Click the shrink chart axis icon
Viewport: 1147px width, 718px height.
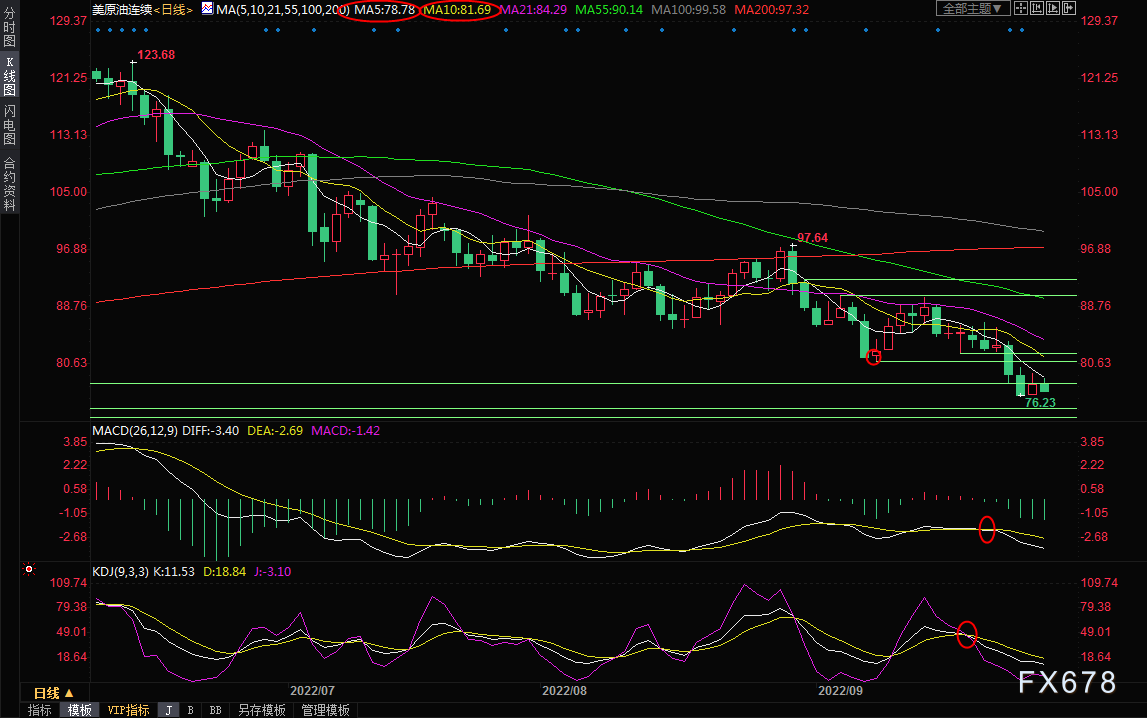click(1037, 8)
